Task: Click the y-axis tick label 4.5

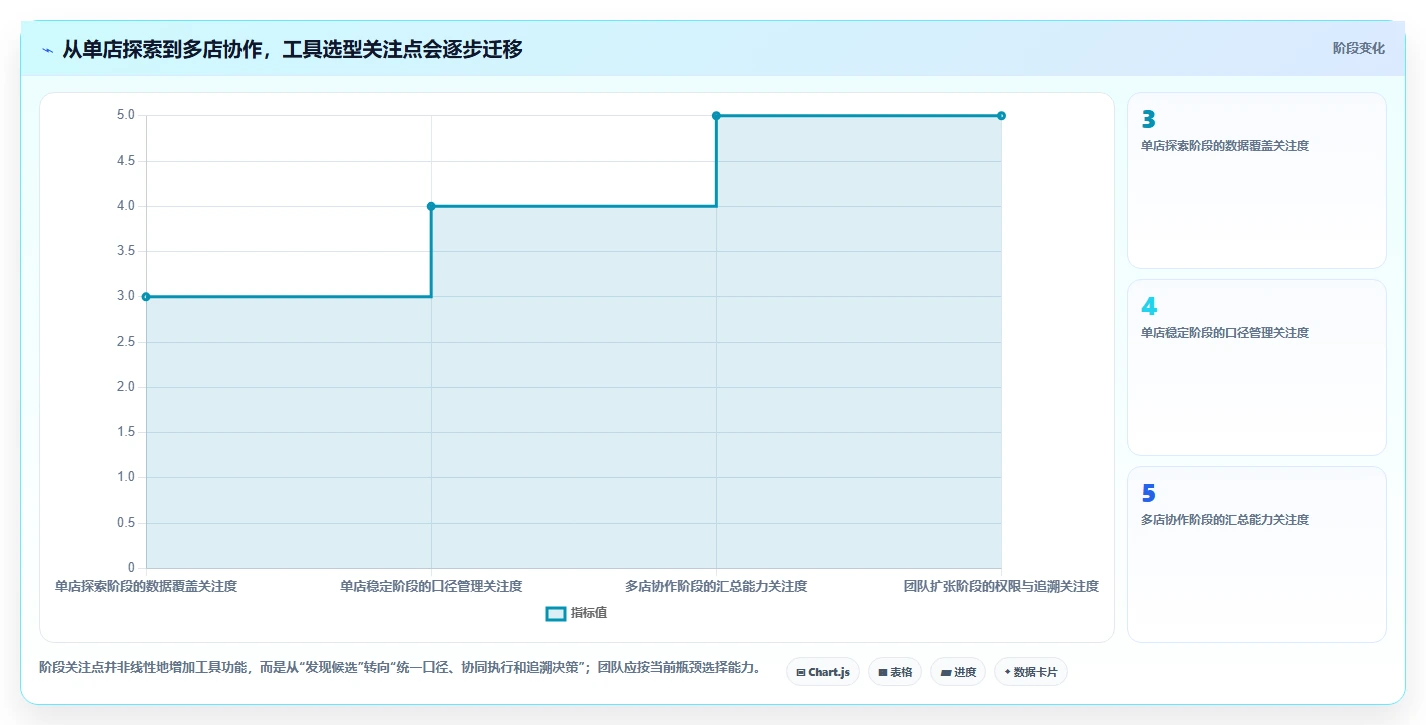Action: (126, 161)
